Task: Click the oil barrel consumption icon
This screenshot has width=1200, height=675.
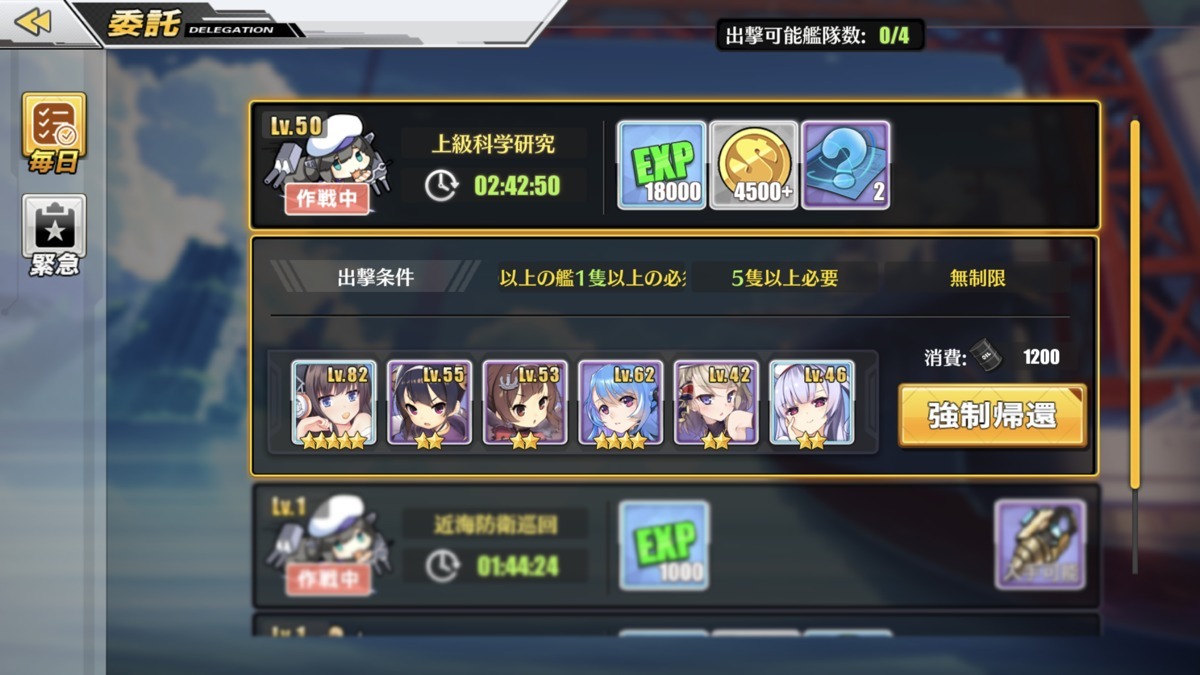Action: tap(985, 357)
